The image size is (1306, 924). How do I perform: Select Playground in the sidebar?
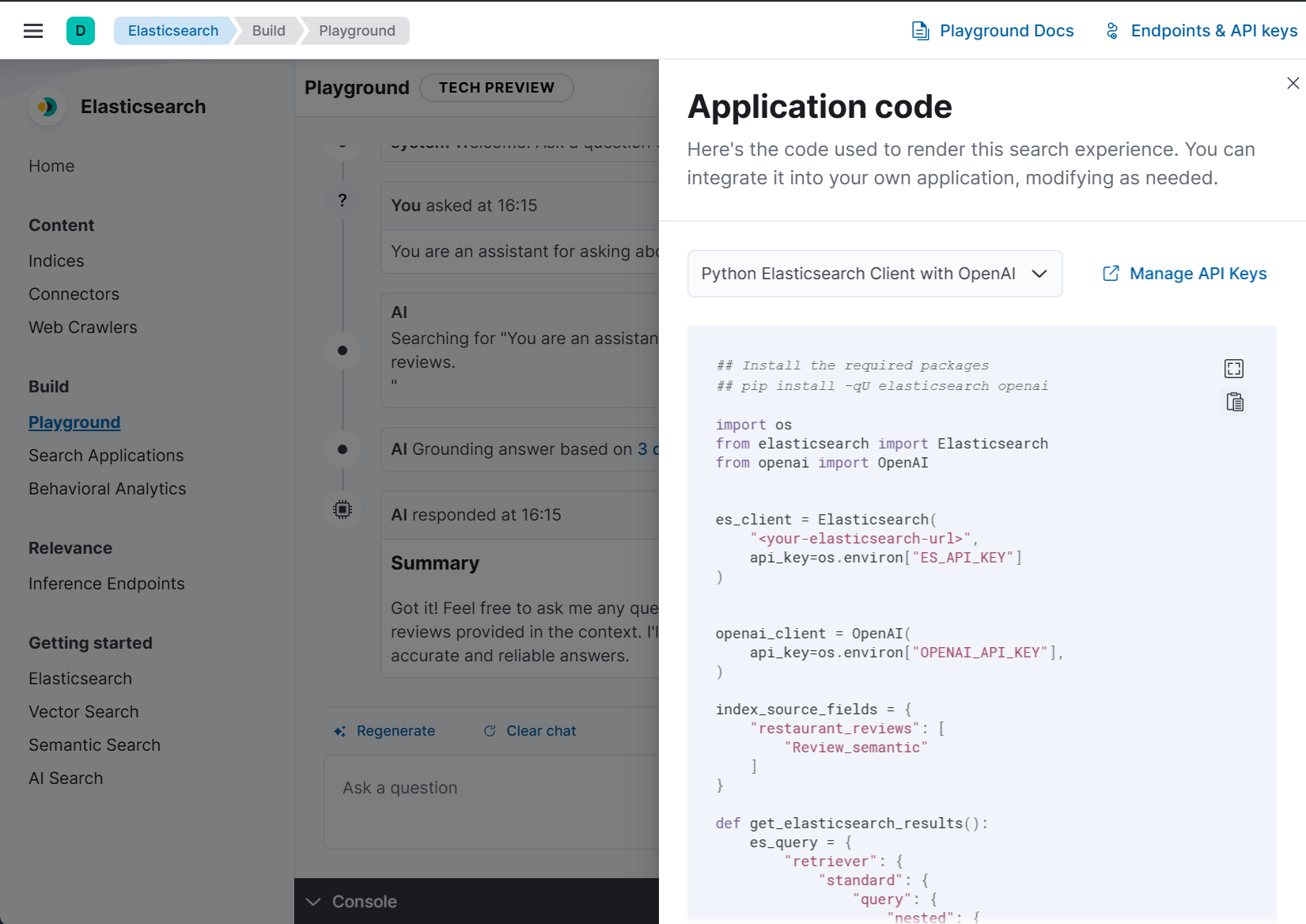pyautogui.click(x=74, y=422)
